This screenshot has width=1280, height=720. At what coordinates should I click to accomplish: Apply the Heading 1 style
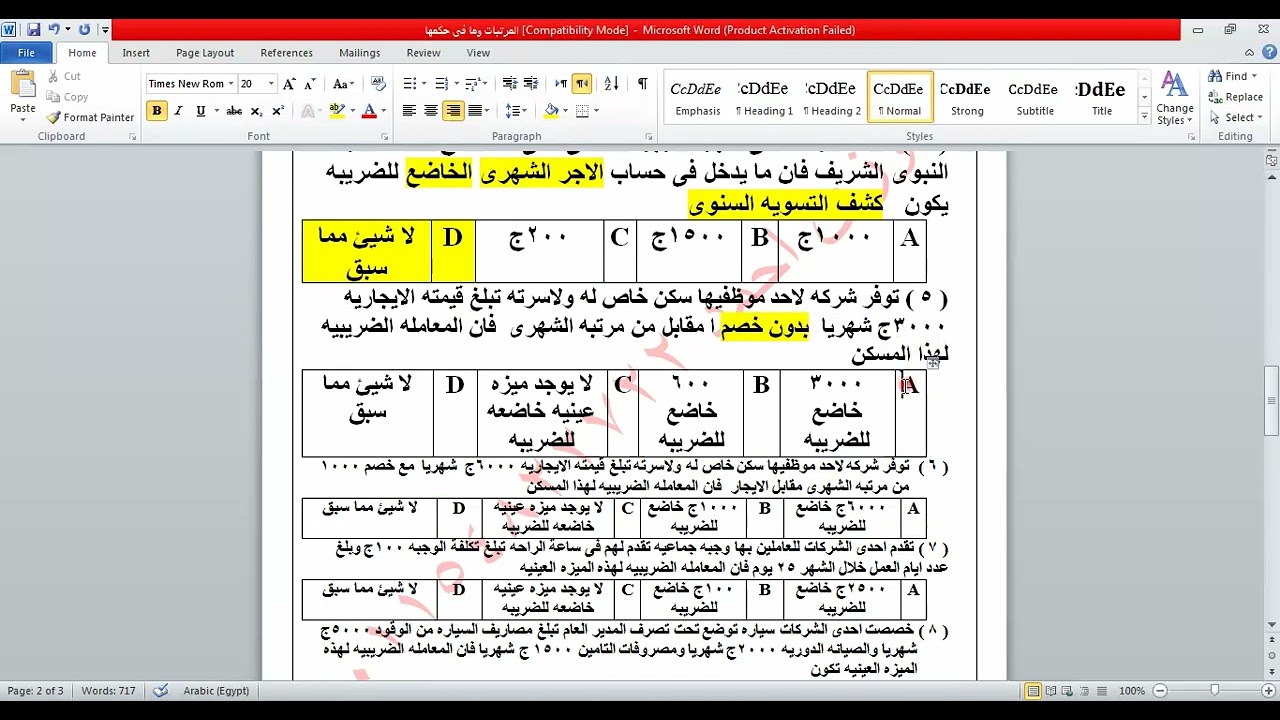tap(765, 98)
